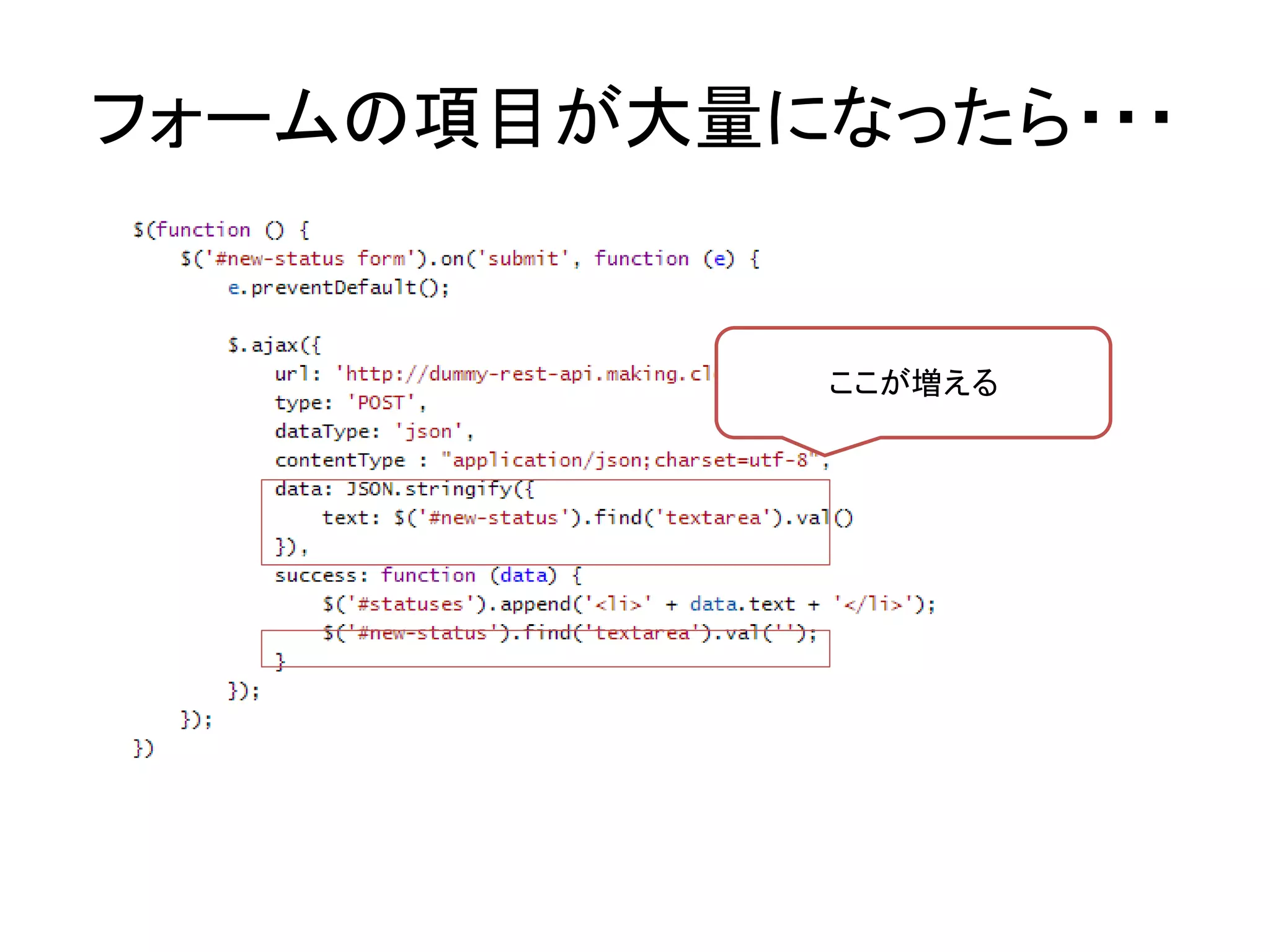Click the line with '#new-status form' submit handler
This screenshot has width=1270, height=952.
(470, 258)
